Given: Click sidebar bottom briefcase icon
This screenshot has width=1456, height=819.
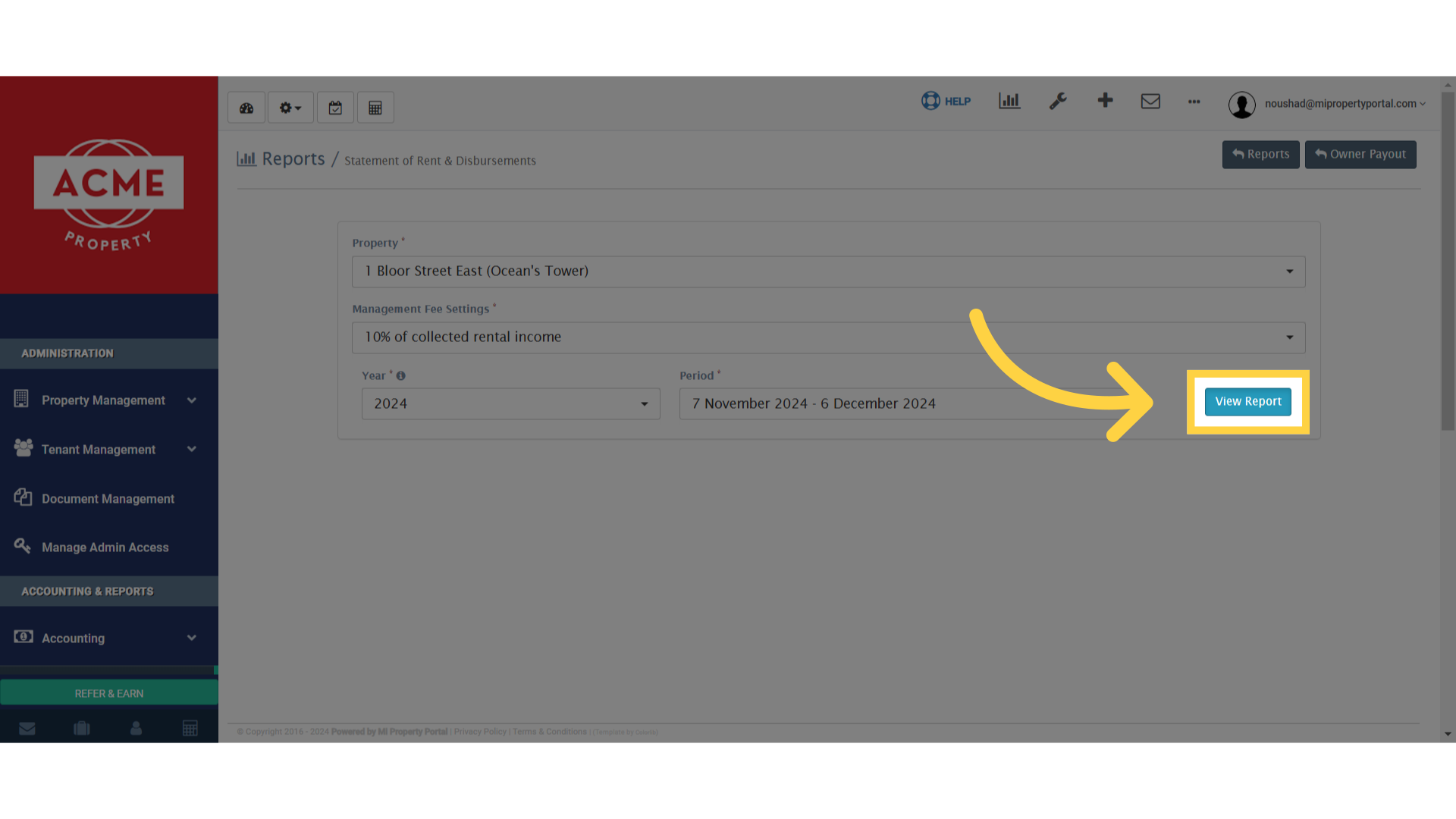Looking at the screenshot, I should pos(82,729).
